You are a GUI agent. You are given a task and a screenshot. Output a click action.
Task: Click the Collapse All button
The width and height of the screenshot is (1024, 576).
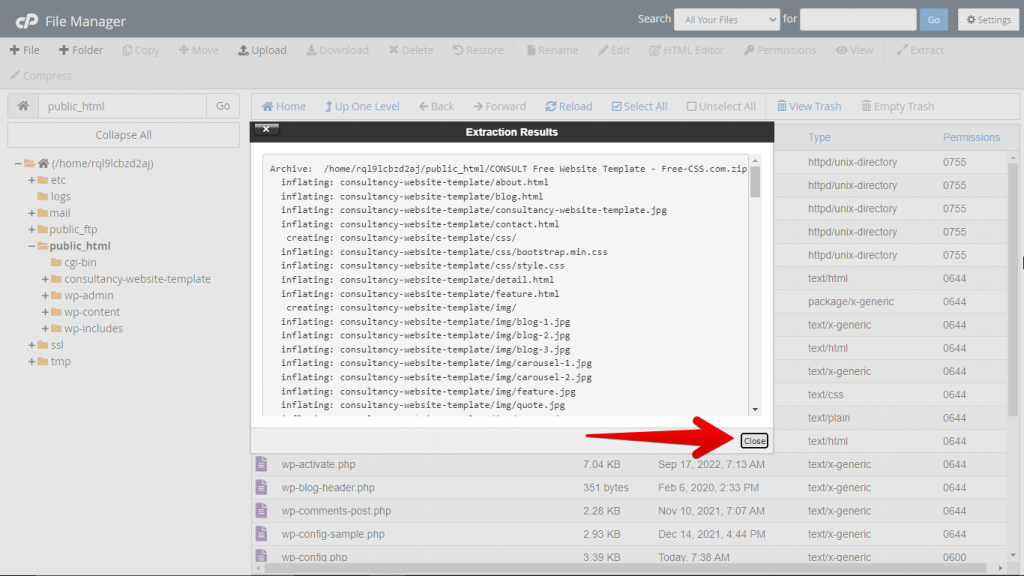click(x=124, y=135)
